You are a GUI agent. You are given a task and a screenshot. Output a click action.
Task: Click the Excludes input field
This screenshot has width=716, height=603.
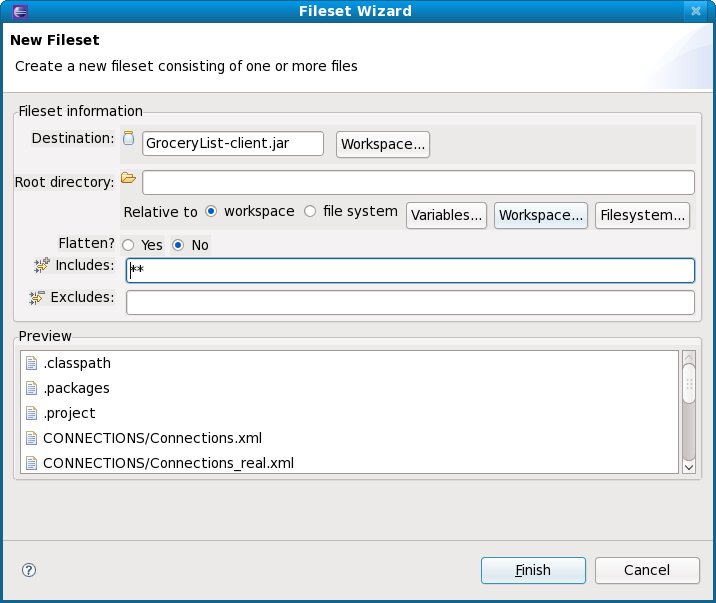(x=410, y=302)
